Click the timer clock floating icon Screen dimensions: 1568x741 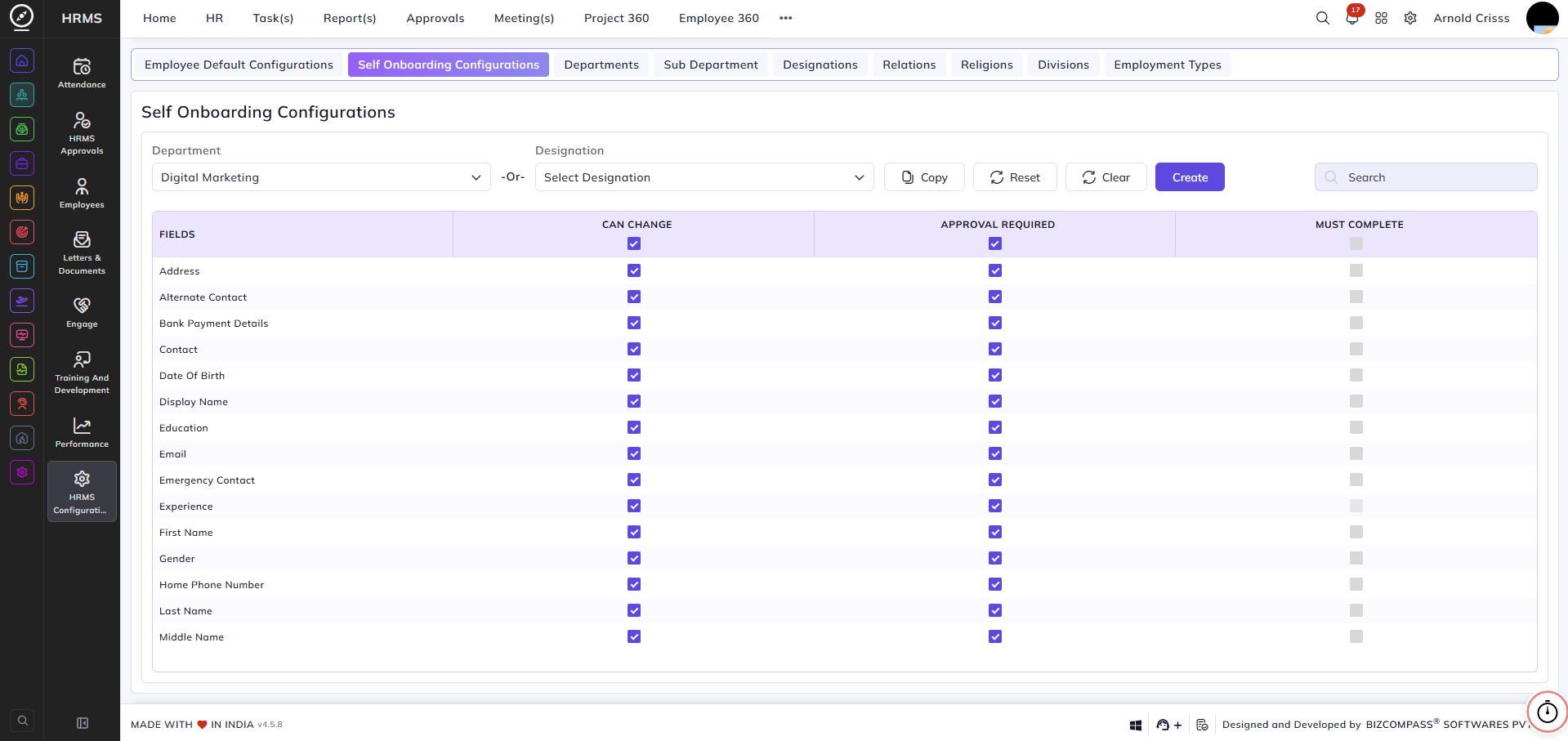[x=1548, y=712]
